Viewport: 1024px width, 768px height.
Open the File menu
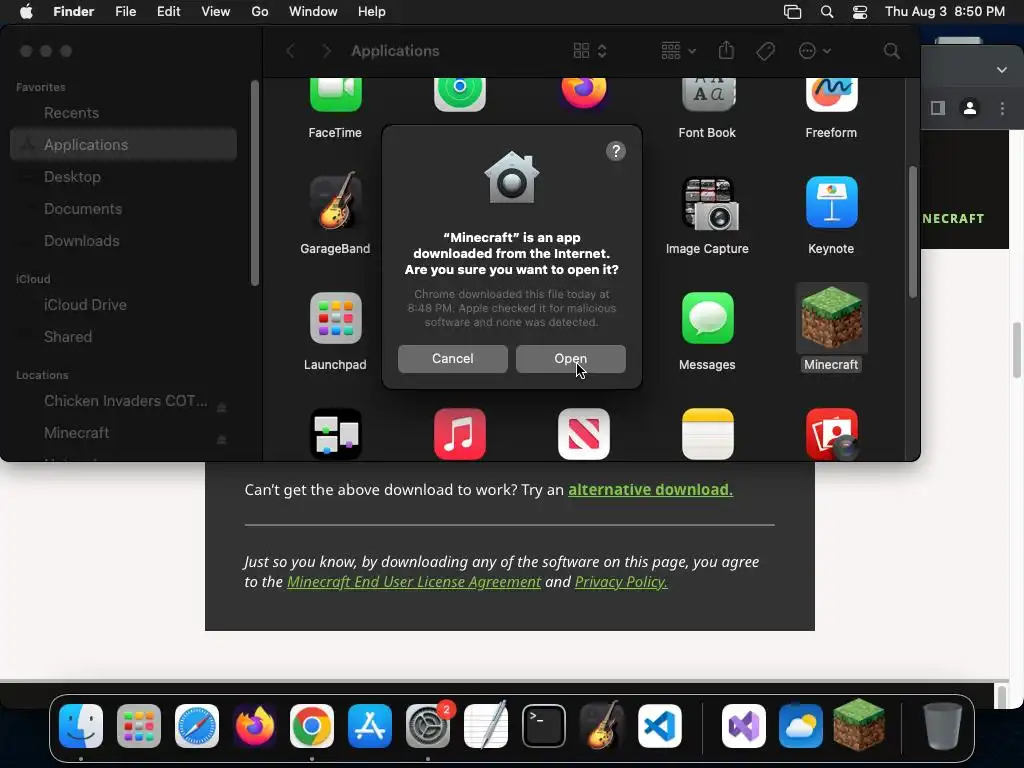pos(125,12)
